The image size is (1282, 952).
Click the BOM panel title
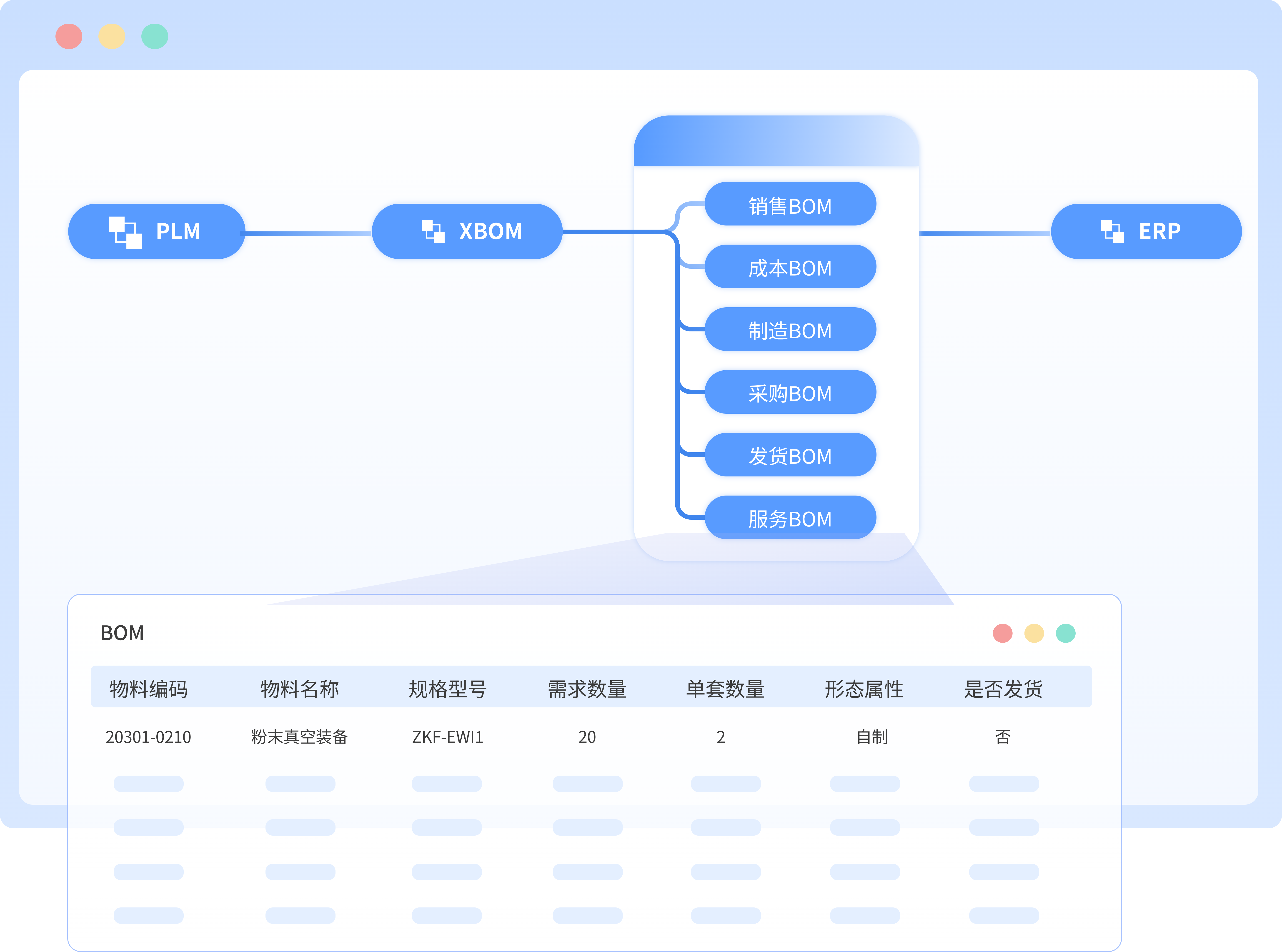122,633
